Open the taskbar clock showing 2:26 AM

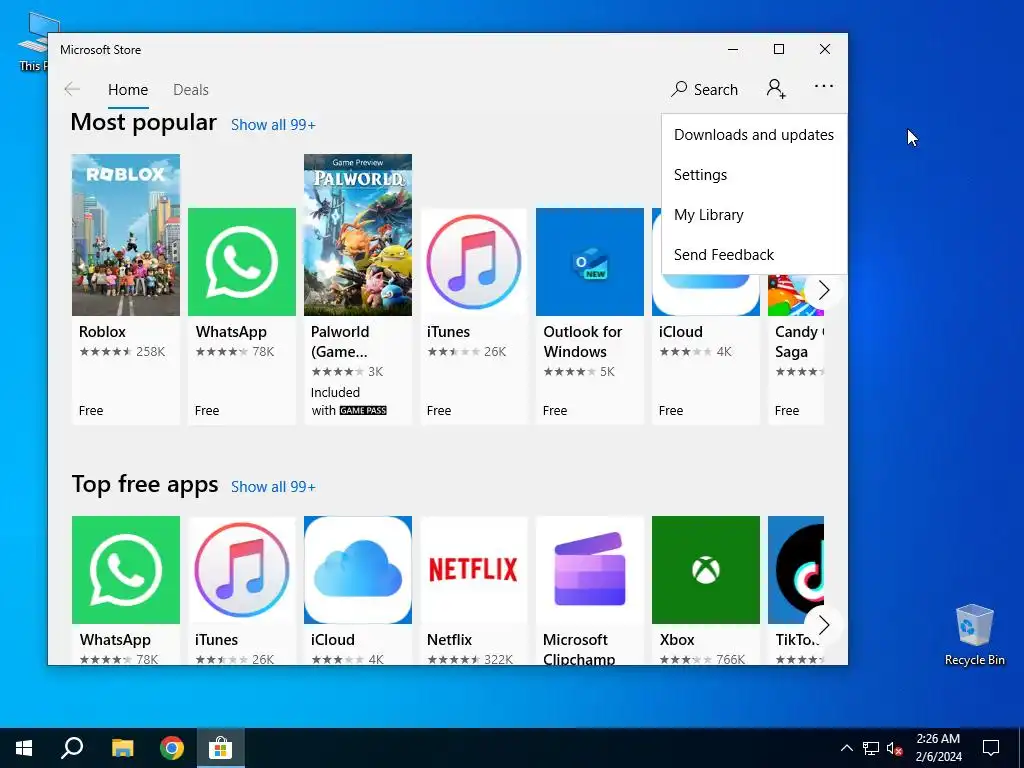pyautogui.click(x=938, y=748)
